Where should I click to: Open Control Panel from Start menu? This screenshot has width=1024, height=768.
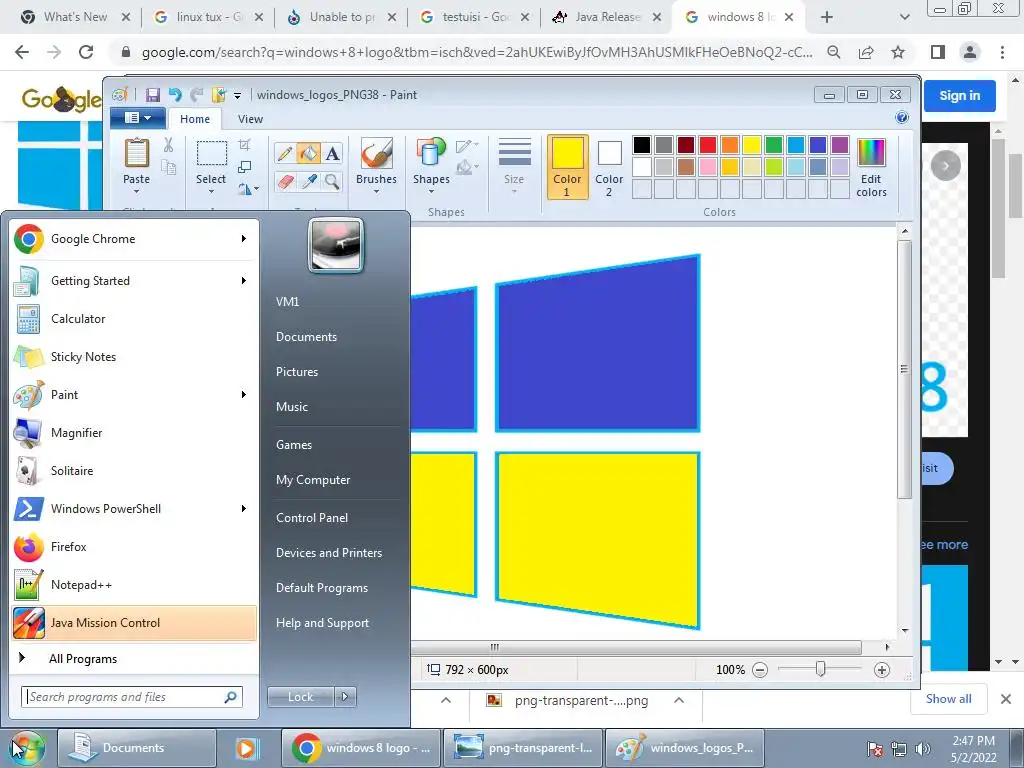[312, 517]
